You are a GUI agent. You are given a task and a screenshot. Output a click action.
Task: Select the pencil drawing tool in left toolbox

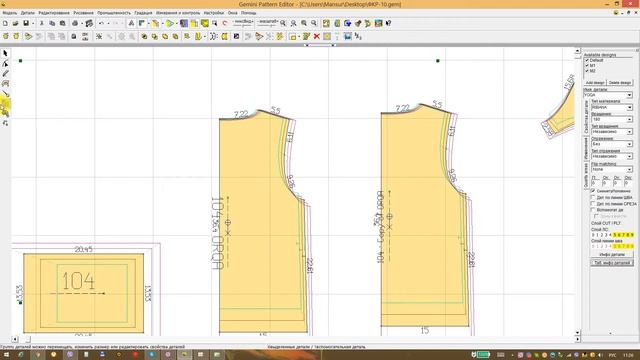5,73
